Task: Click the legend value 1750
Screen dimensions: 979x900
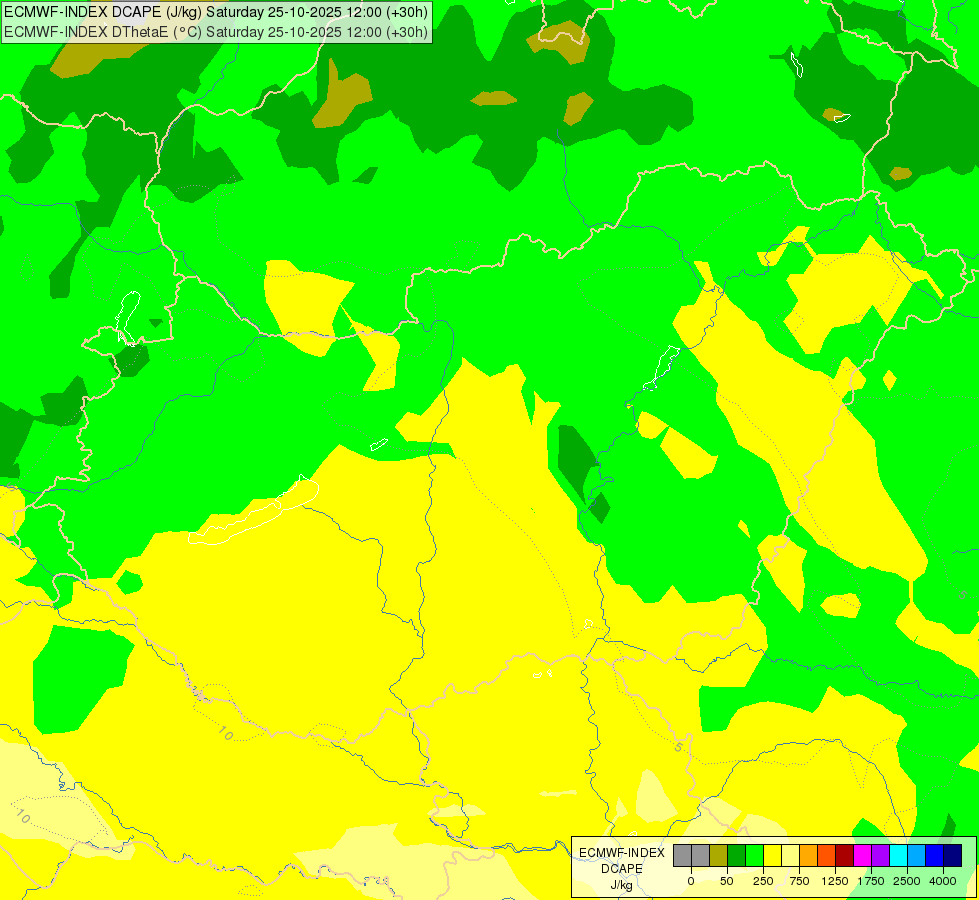Action: coord(871,881)
